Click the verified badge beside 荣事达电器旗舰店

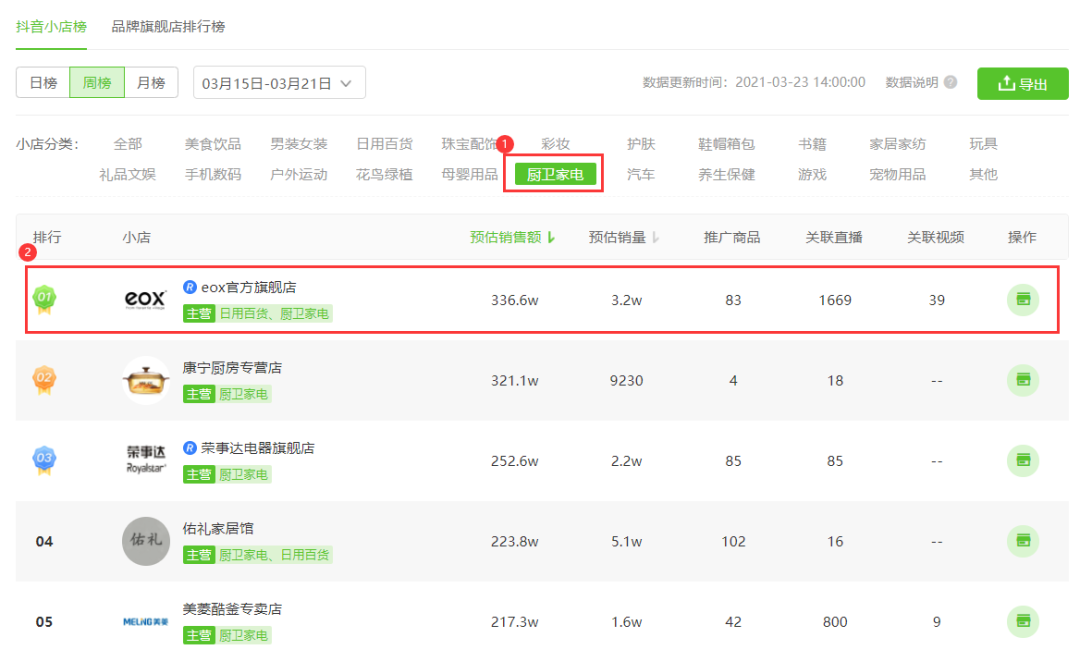[x=189, y=448]
